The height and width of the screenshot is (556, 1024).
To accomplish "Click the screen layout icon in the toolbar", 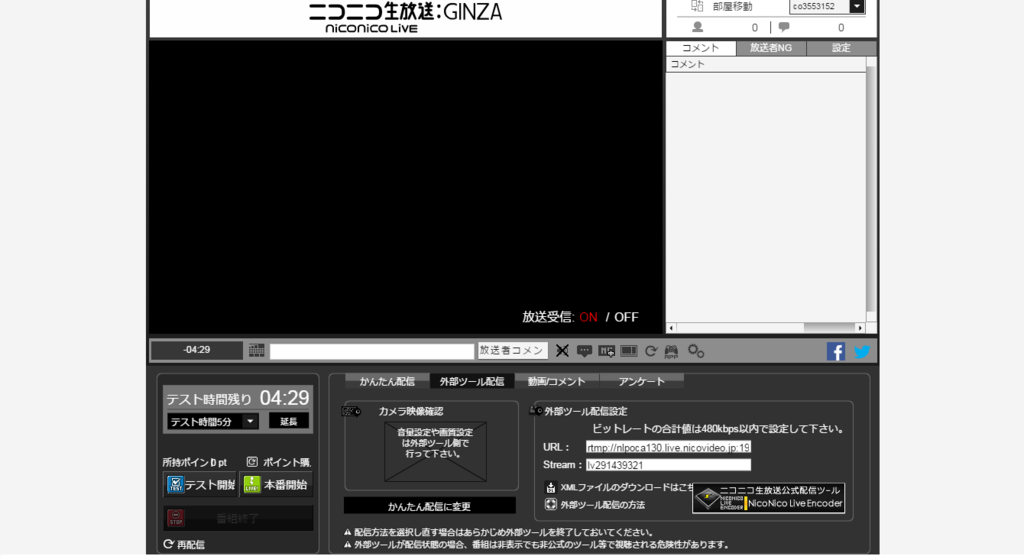I will 629,352.
